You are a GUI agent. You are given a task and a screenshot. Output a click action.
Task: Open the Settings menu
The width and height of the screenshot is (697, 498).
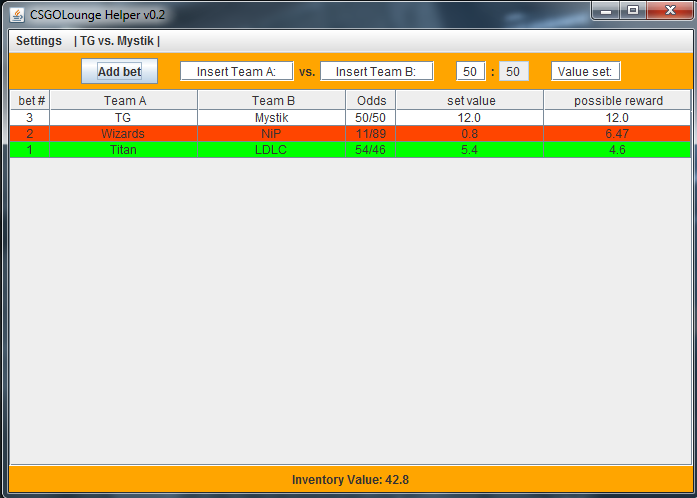pyautogui.click(x=39, y=41)
